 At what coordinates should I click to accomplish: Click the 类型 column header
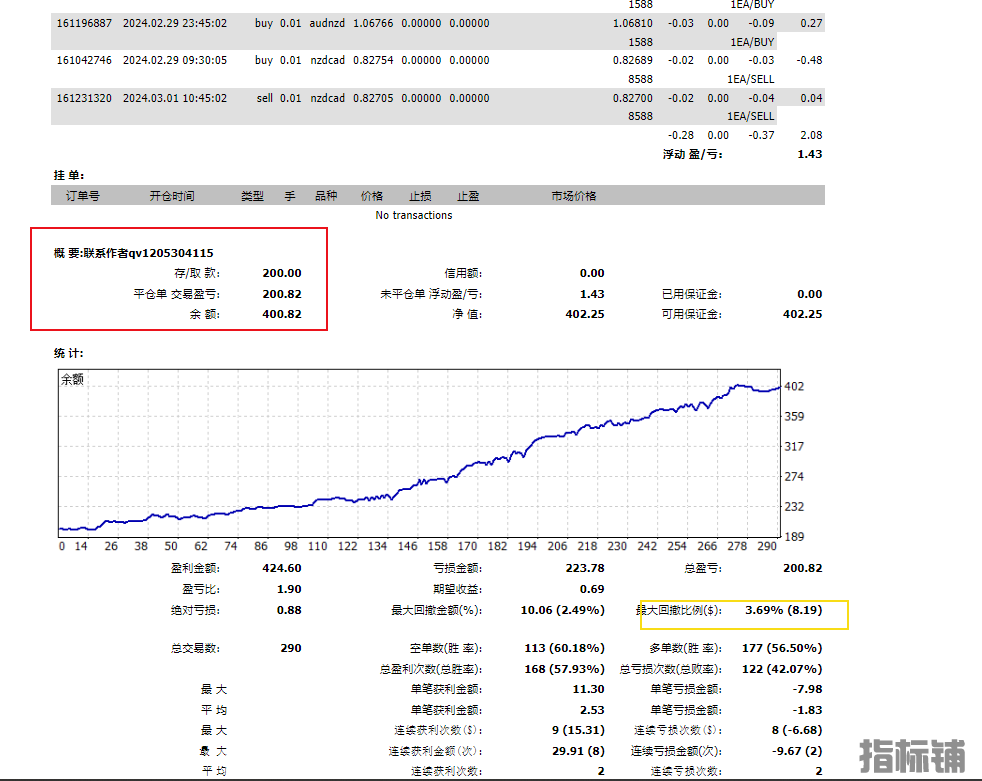[252, 196]
